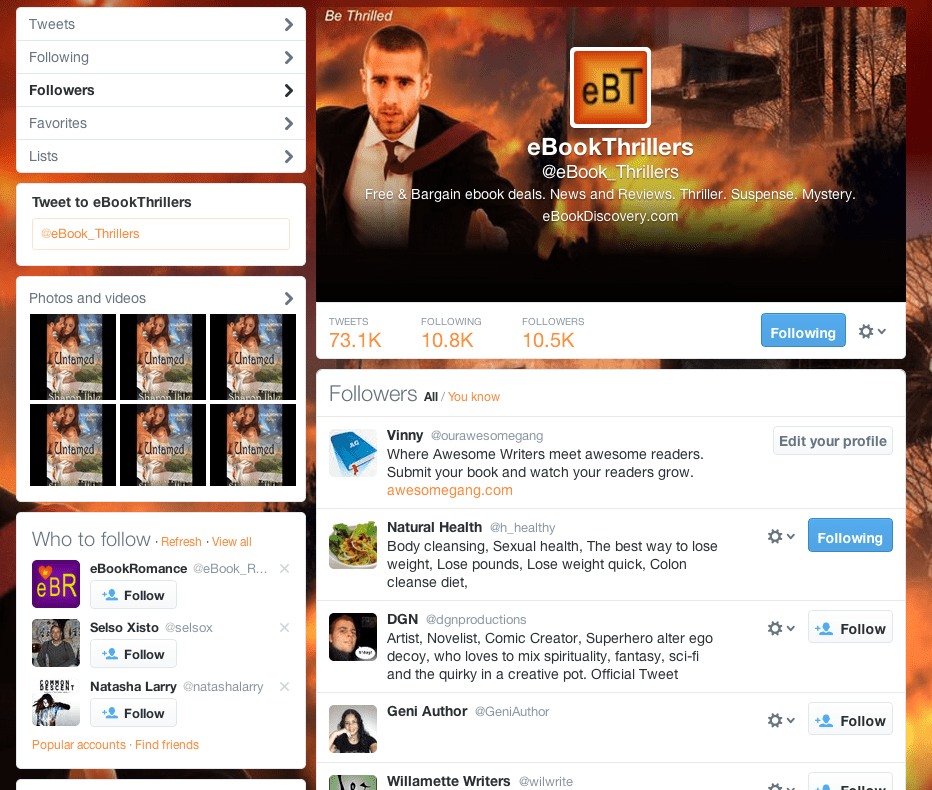
Task: View the 10.5K followers count
Action: tap(553, 332)
